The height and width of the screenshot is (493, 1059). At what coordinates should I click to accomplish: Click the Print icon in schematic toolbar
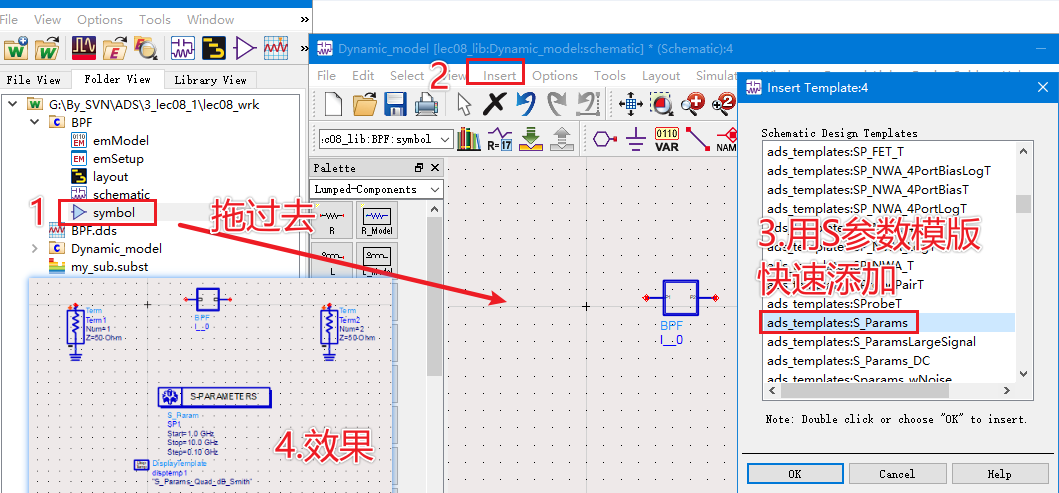(425, 103)
